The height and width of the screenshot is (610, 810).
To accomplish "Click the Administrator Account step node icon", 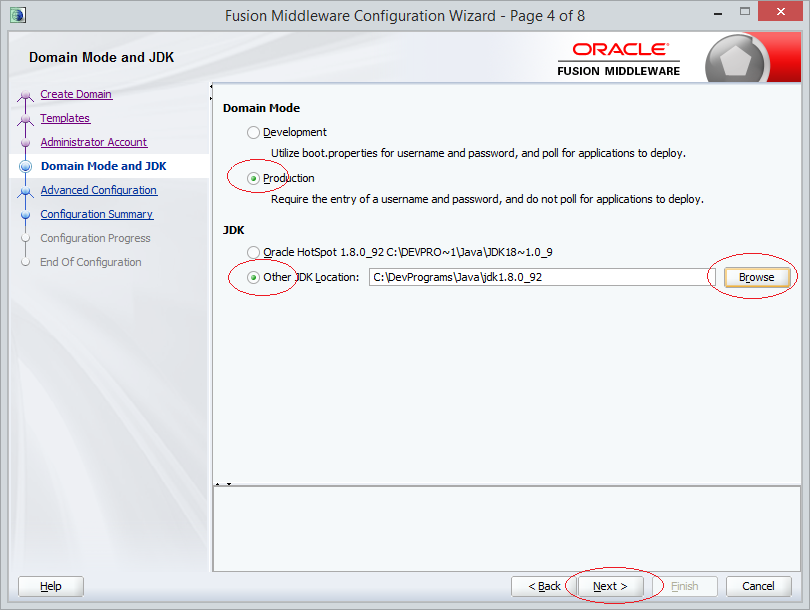I will 25,143.
